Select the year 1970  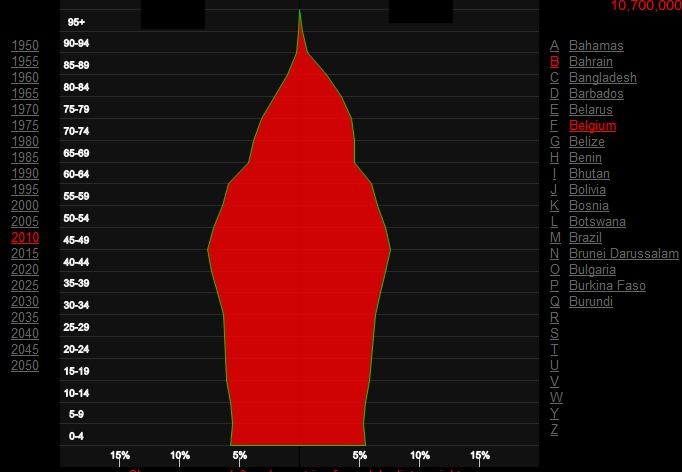point(25,109)
